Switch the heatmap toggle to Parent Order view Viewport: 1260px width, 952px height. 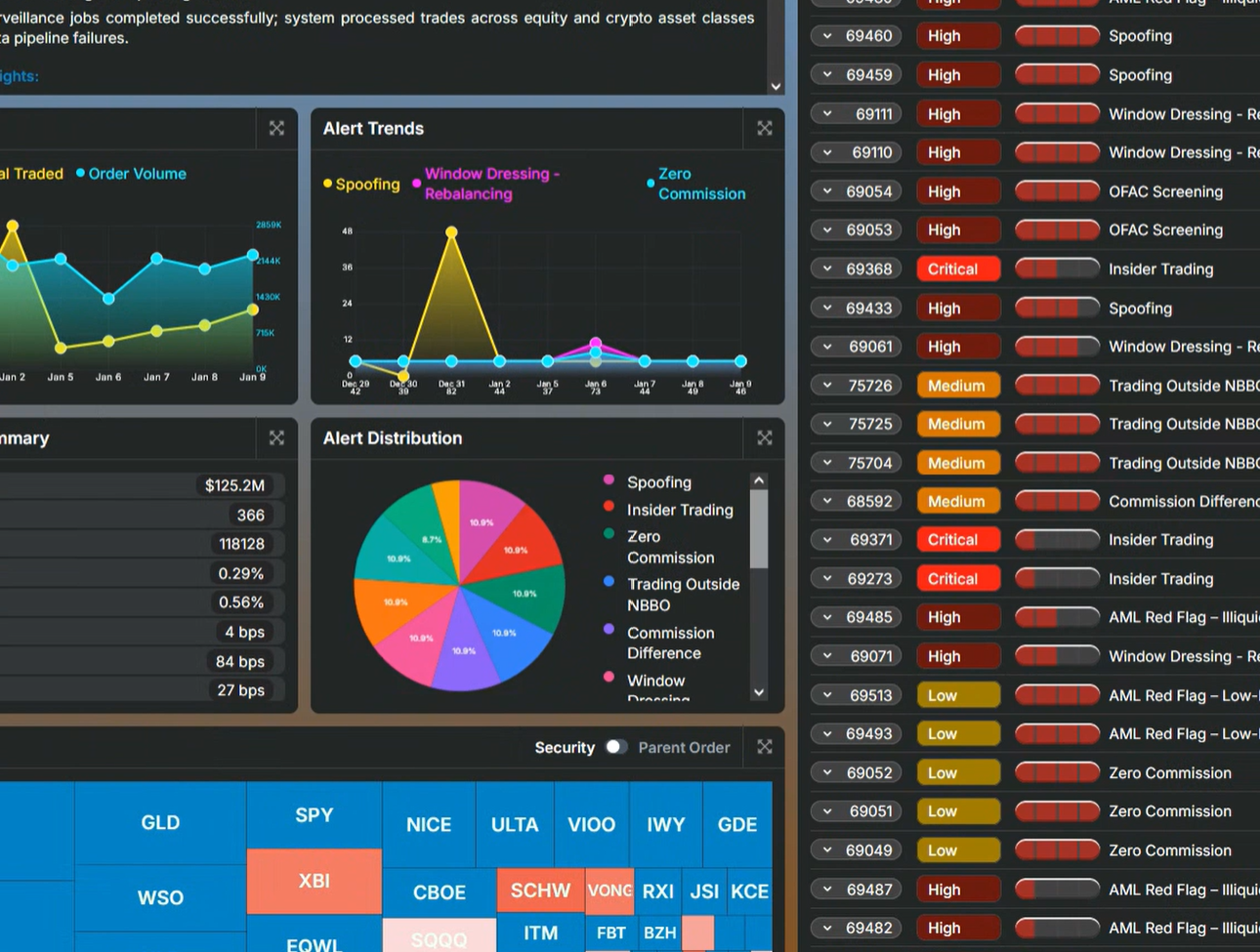[616, 747]
